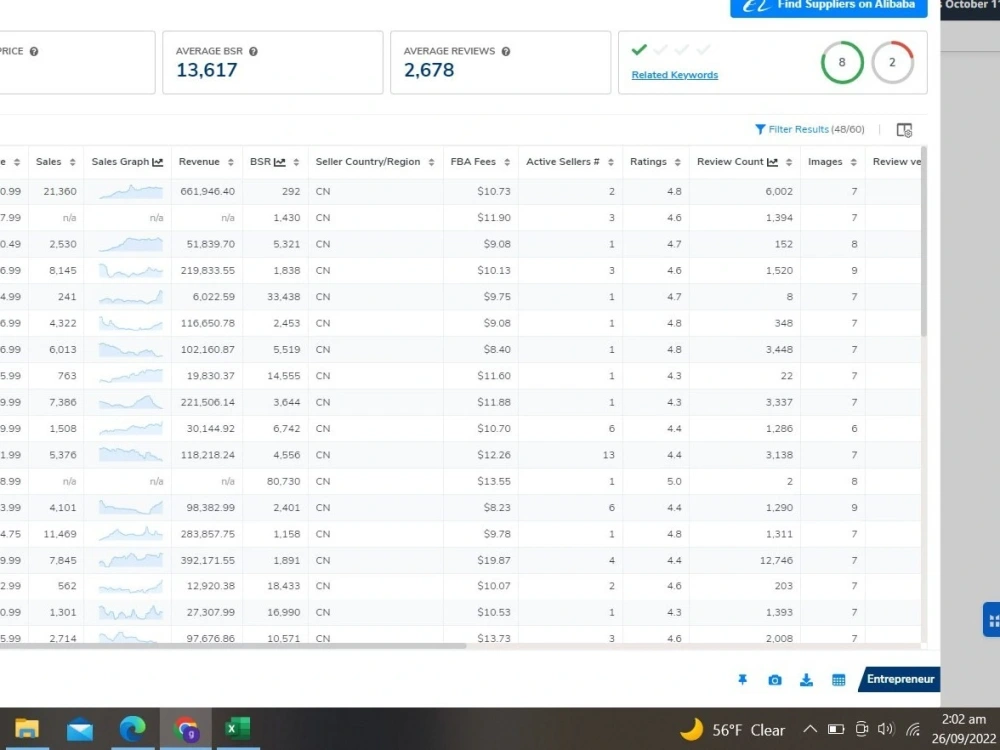Click the red score circle showing 2

[892, 62]
